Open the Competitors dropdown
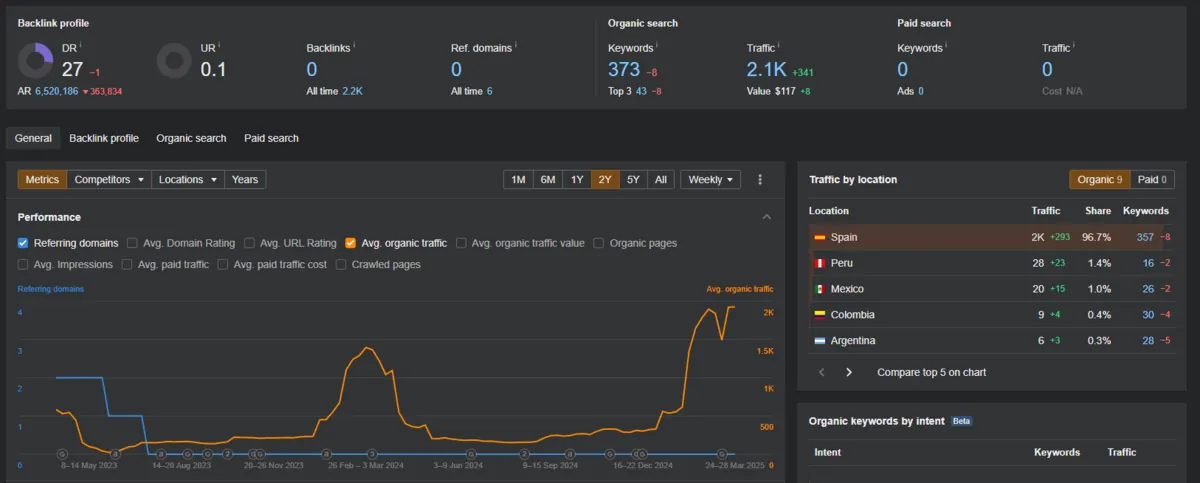This screenshot has height=483, width=1200. pos(110,180)
